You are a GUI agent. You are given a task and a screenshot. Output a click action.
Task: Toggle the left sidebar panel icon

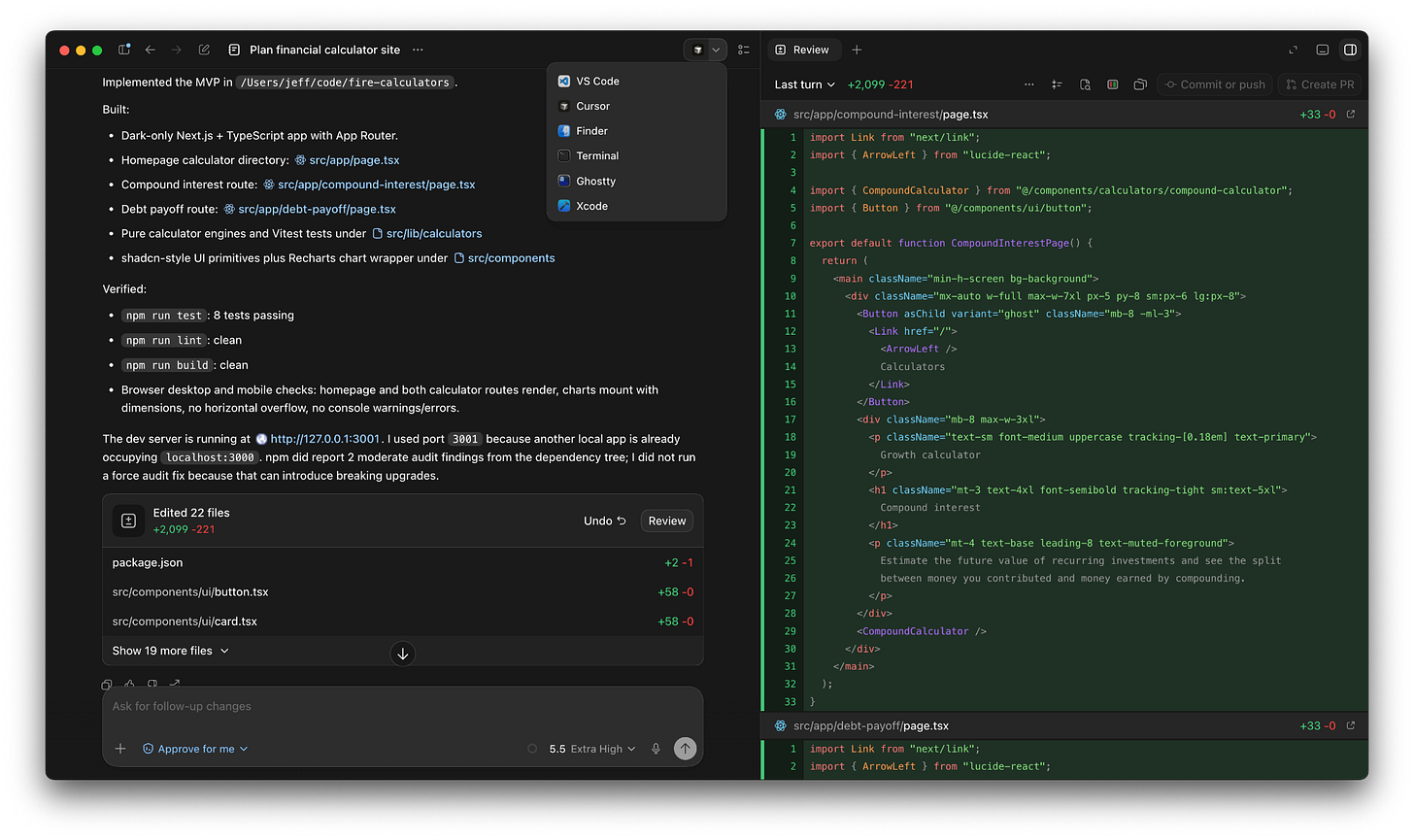coord(124,50)
